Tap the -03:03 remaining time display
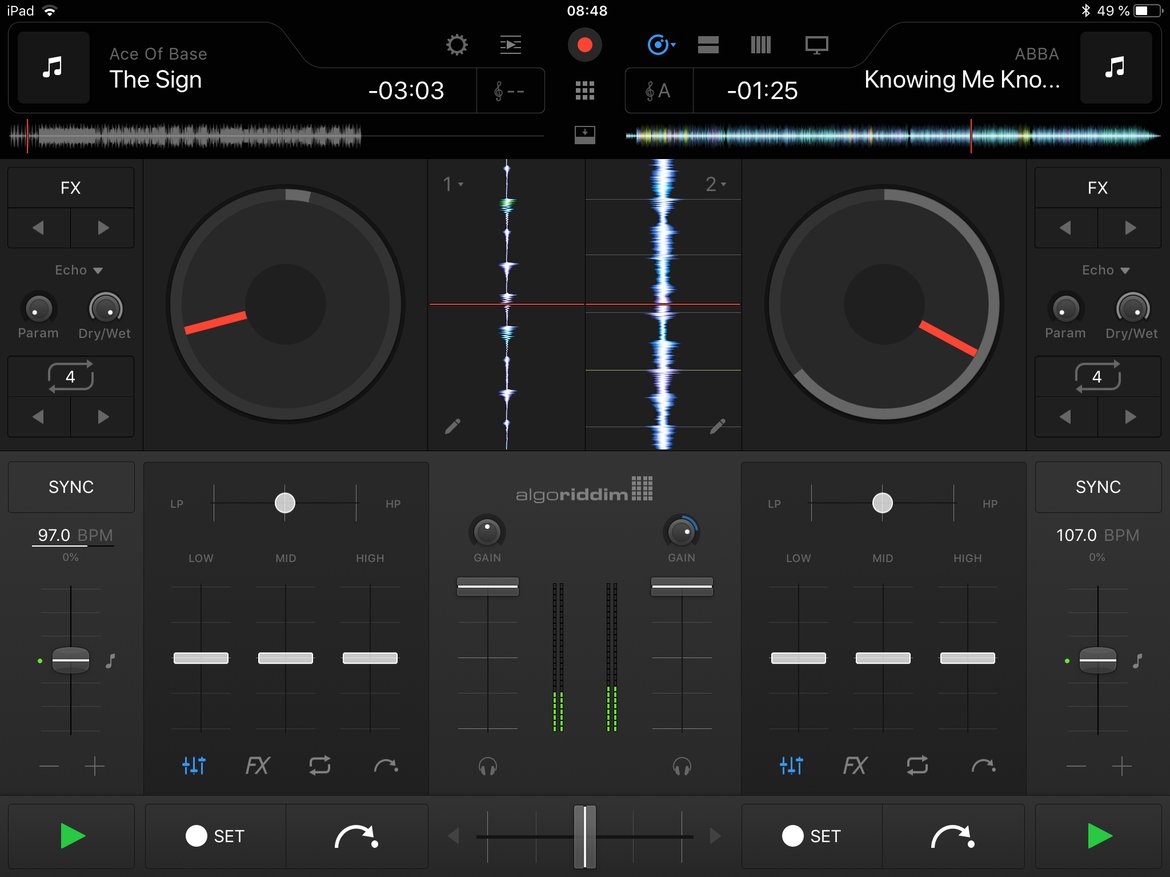 click(x=406, y=91)
